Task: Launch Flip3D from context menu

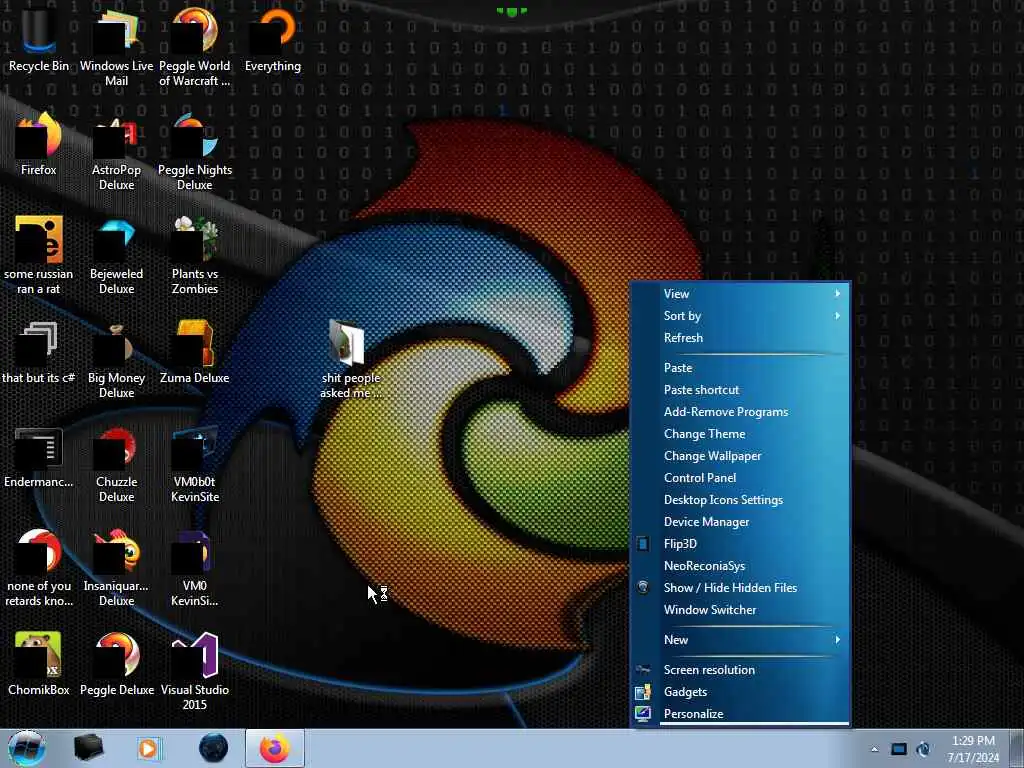Action: pyautogui.click(x=741, y=544)
